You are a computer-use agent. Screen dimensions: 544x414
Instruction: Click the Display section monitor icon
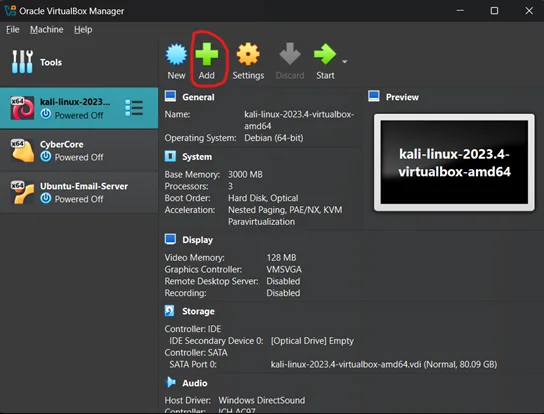pos(170,239)
